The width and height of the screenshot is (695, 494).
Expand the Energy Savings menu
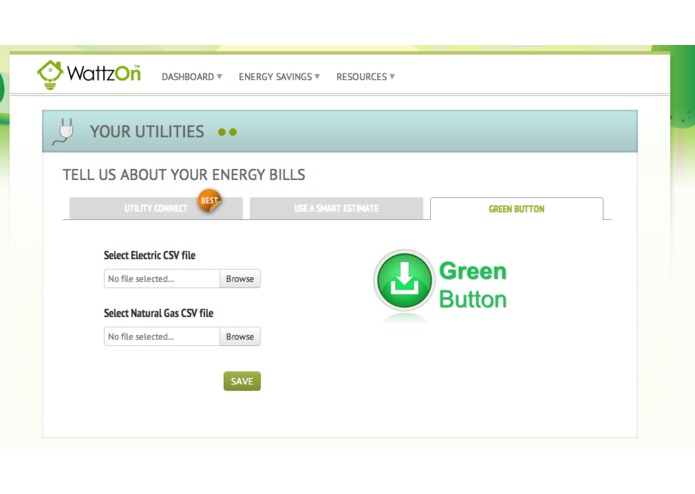279,77
